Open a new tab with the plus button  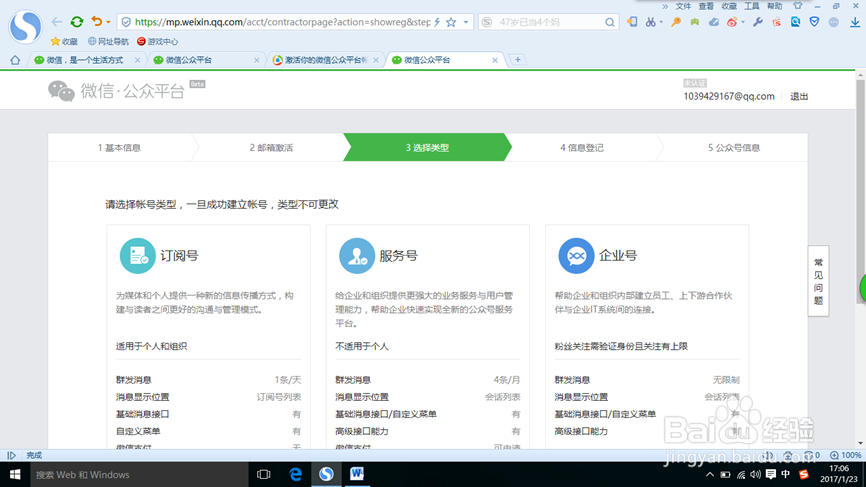518,60
